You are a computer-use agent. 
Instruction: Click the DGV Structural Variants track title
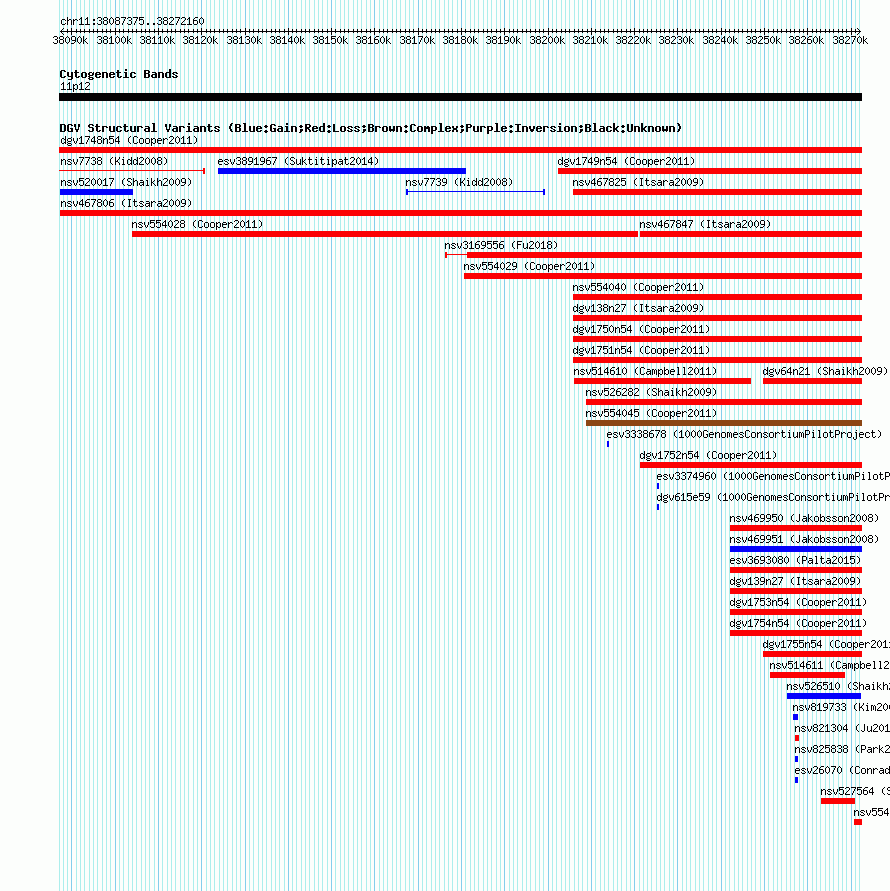(x=371, y=128)
